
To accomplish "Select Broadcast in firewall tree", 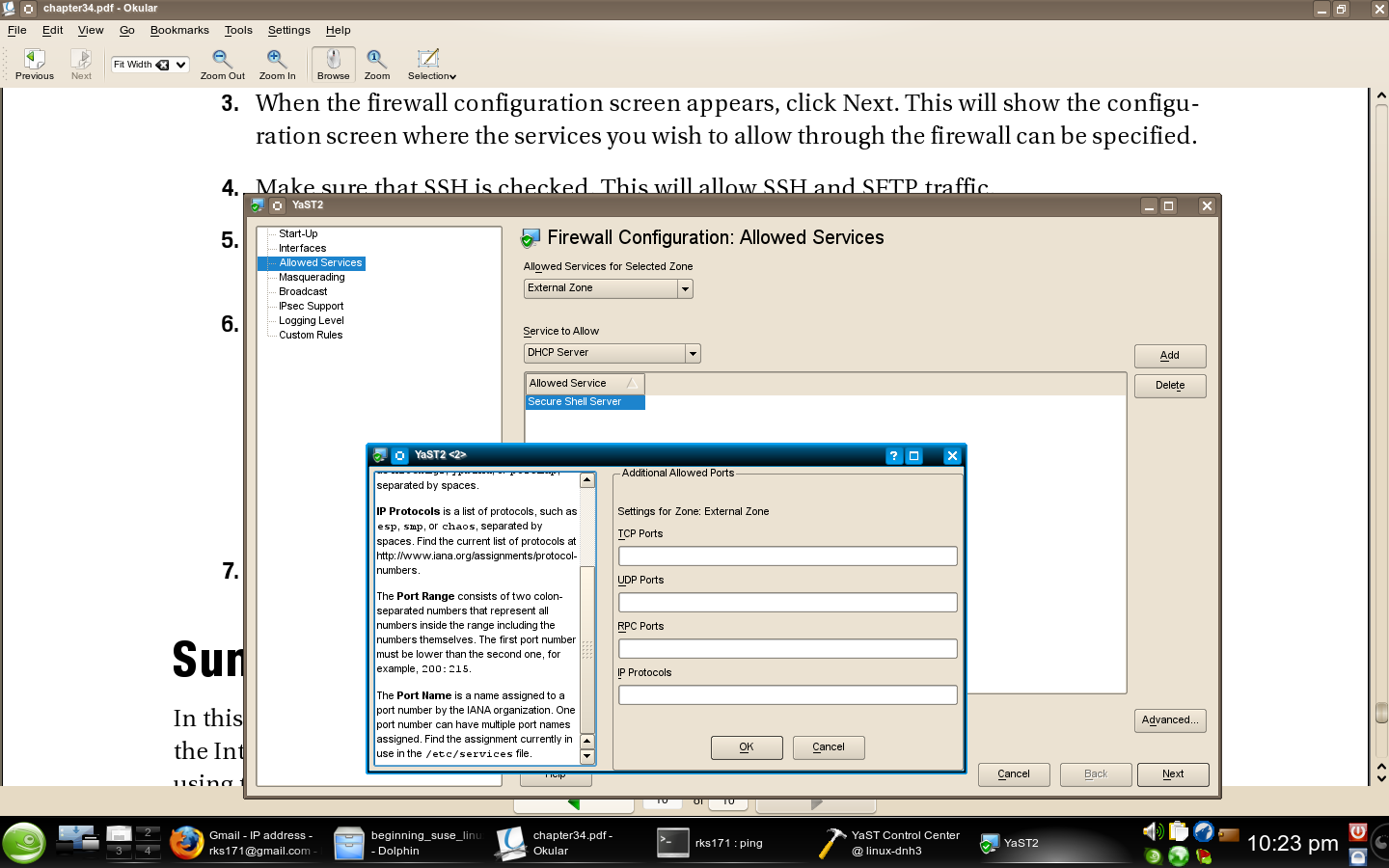I will (303, 292).
